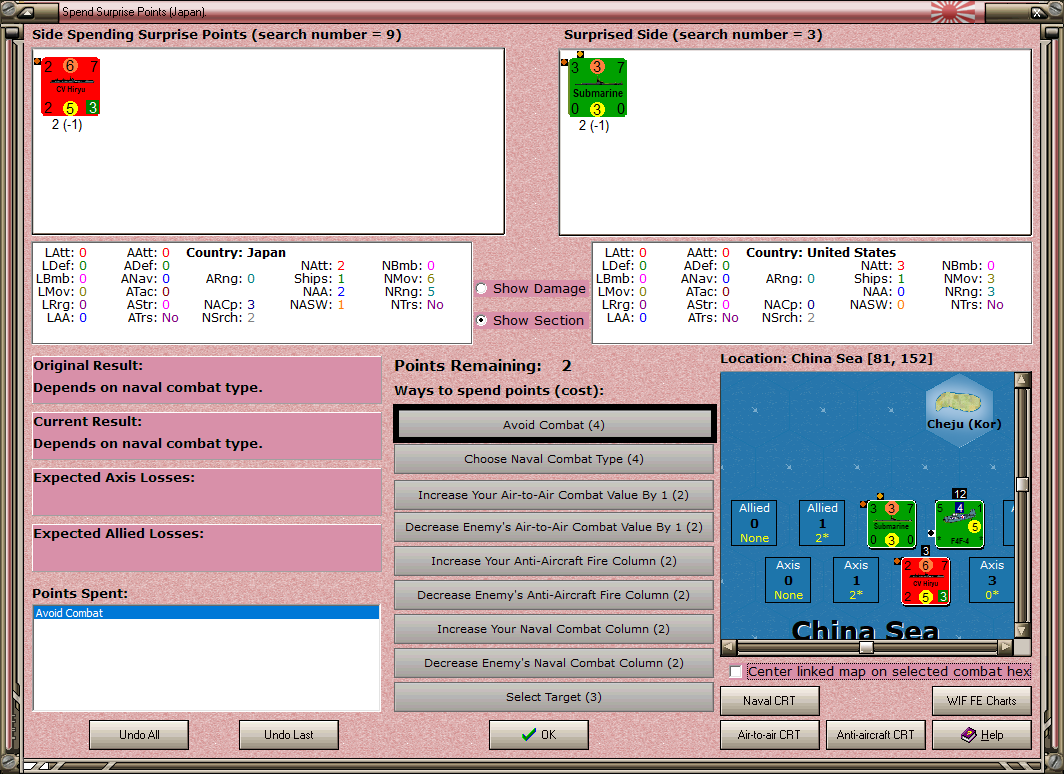
Task: Click map scroll right arrow
Action: [x=1006, y=647]
